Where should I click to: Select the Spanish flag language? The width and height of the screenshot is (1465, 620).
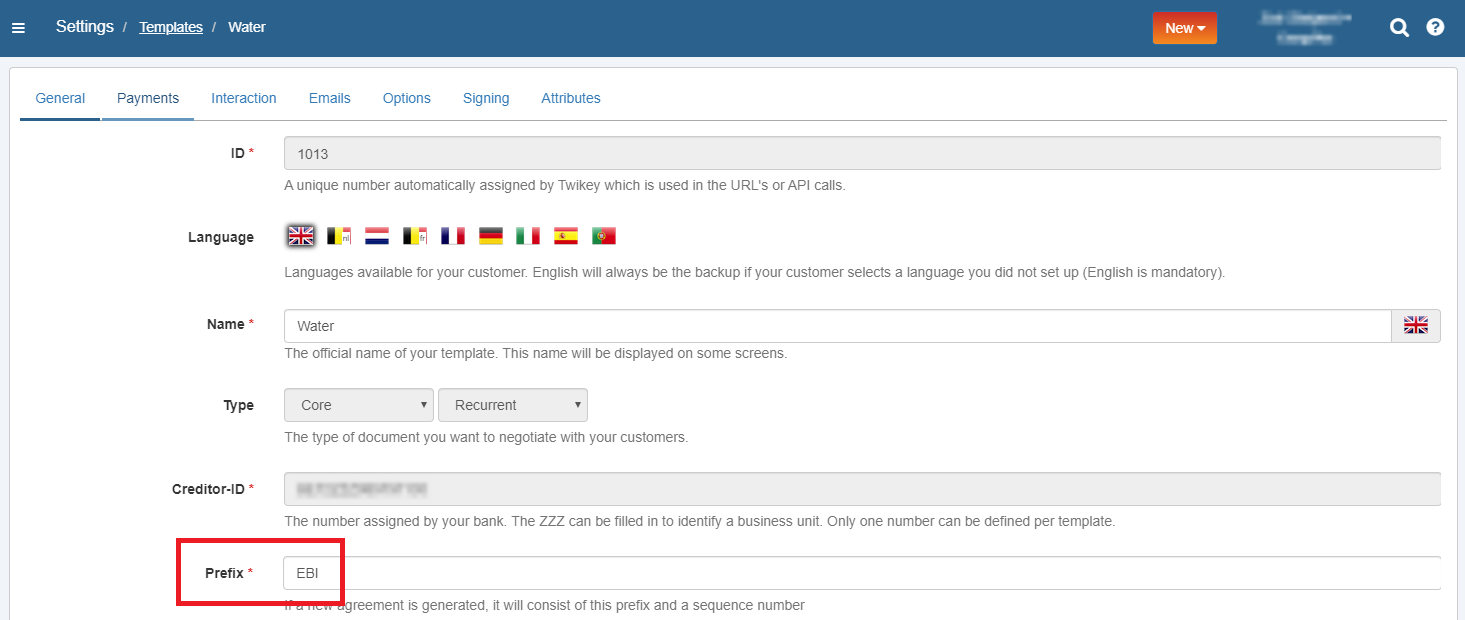566,236
